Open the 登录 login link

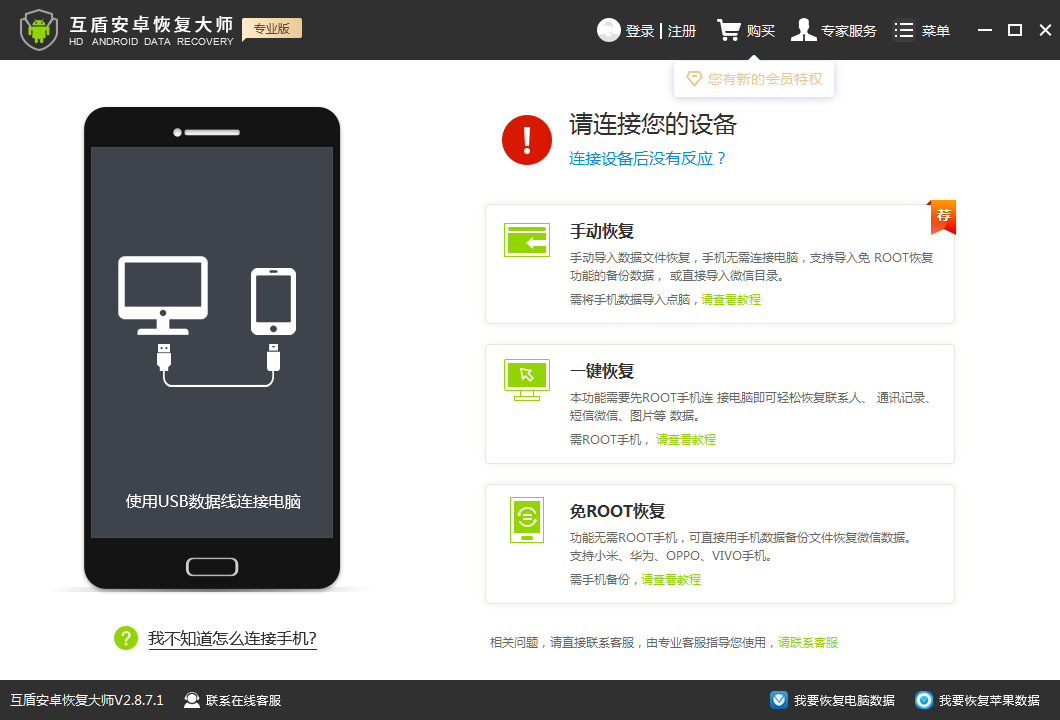[640, 31]
